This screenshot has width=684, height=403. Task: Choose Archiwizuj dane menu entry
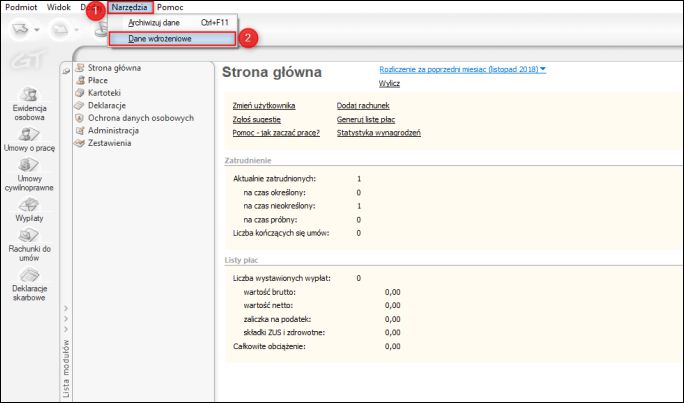tap(173, 23)
